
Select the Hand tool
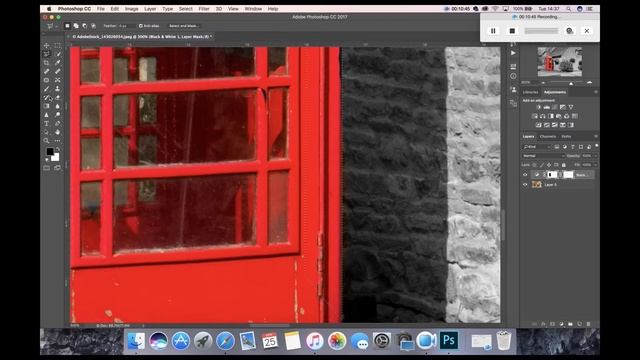pyautogui.click(x=58, y=132)
